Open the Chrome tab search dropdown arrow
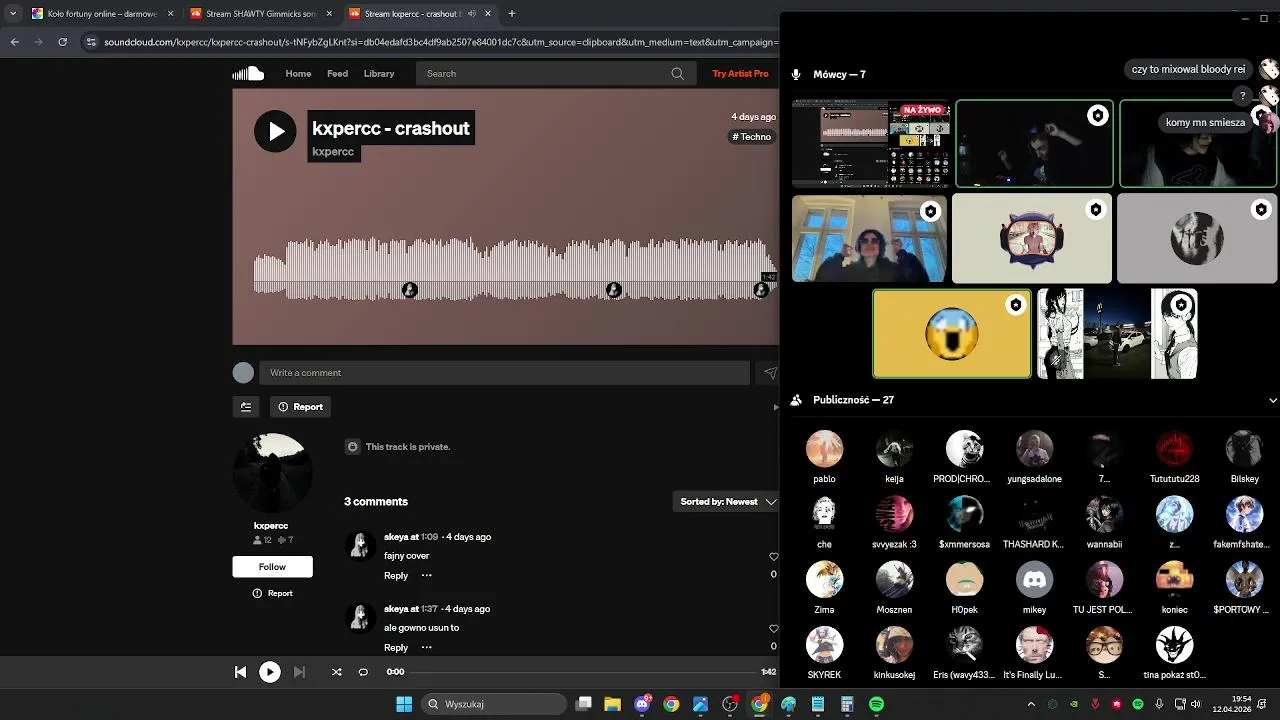This screenshot has width=1280, height=720. click(x=13, y=14)
